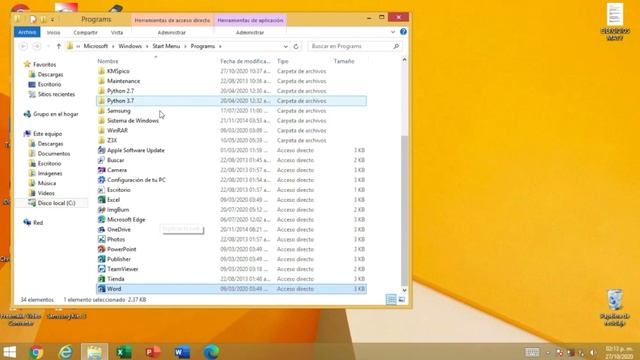Switch to the Inicio ribbon tab
Image resolution: width=640 pixels, height=360 pixels.
53,32
